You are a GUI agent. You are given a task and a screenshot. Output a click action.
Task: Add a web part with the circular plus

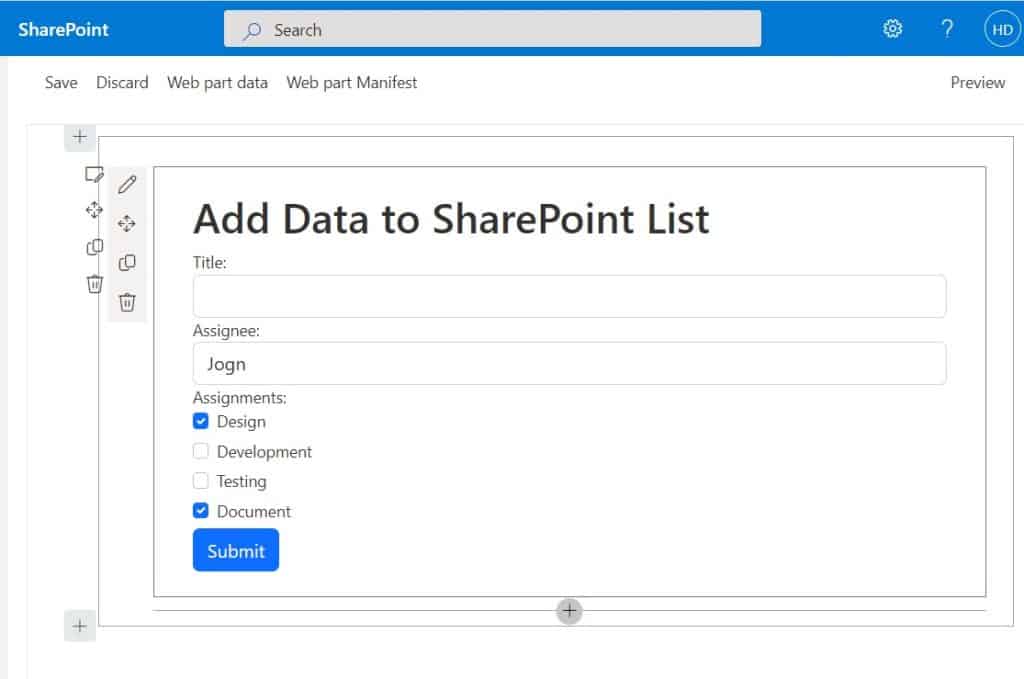(x=569, y=611)
